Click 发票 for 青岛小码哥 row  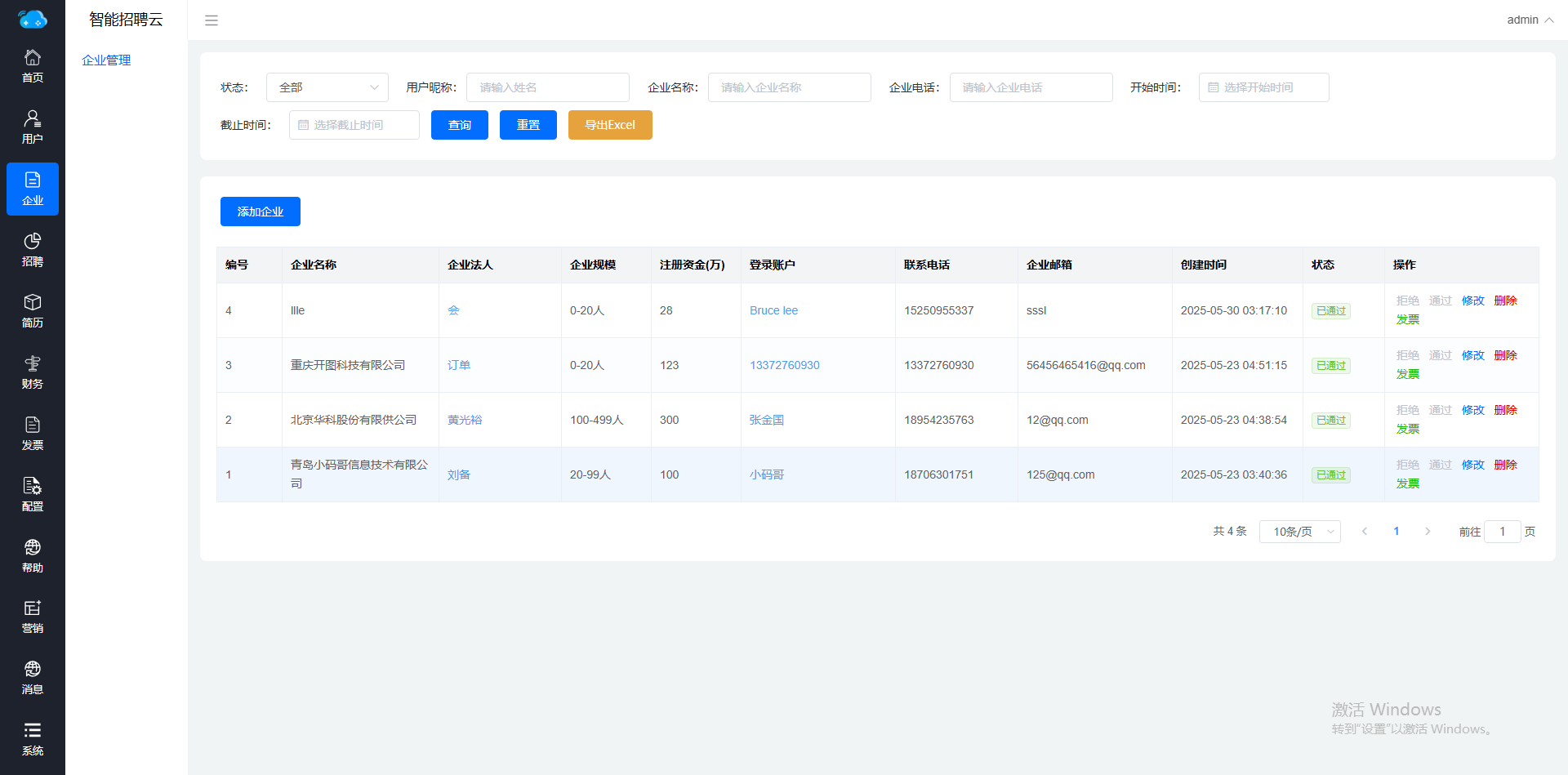click(x=1408, y=483)
